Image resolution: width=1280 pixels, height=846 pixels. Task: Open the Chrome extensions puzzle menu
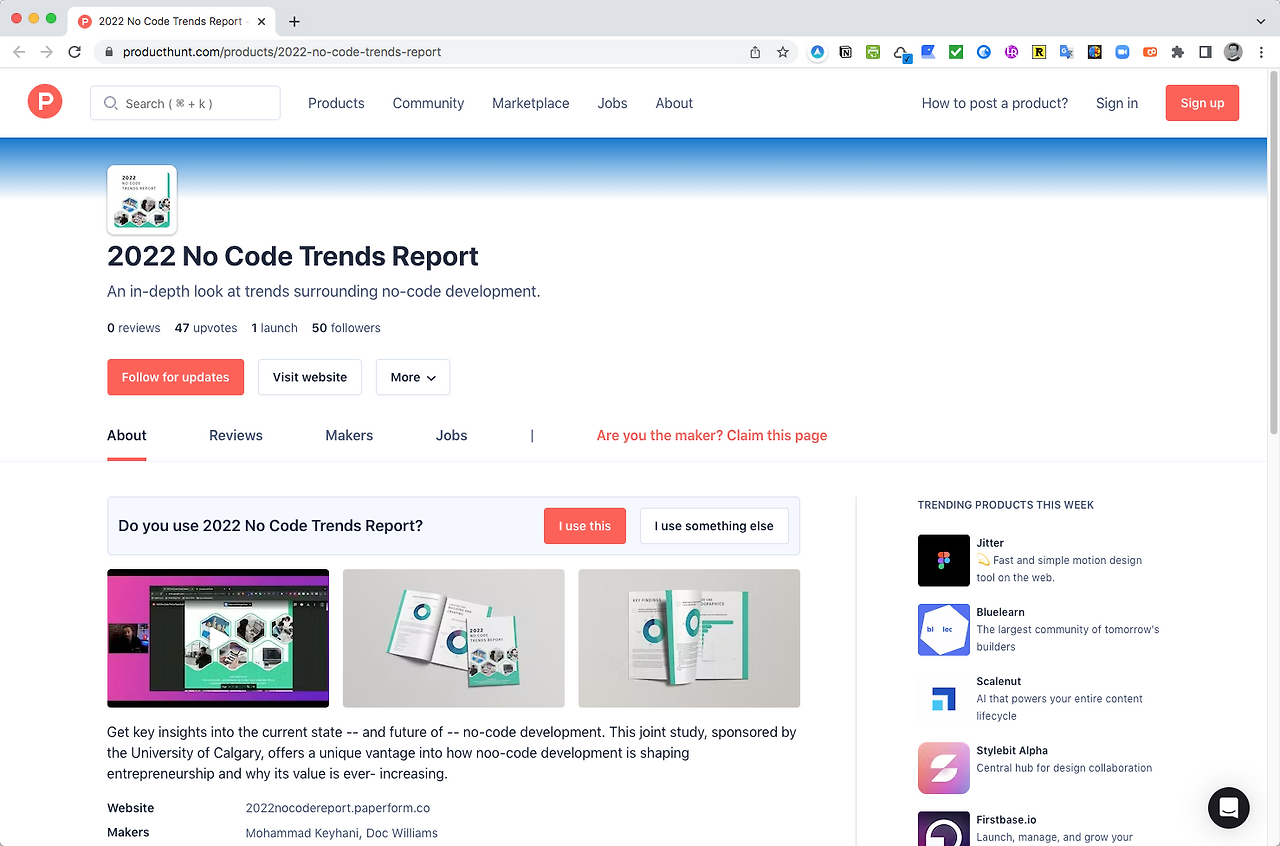pos(1177,52)
